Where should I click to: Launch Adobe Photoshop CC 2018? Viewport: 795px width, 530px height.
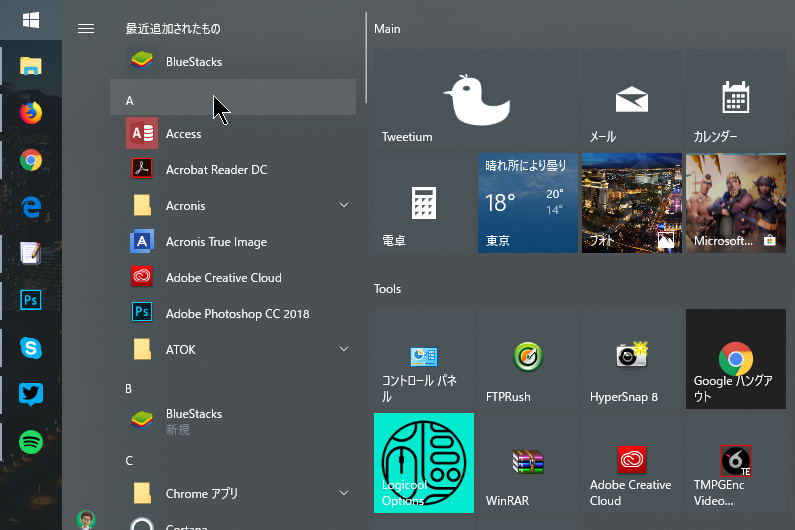coord(233,313)
